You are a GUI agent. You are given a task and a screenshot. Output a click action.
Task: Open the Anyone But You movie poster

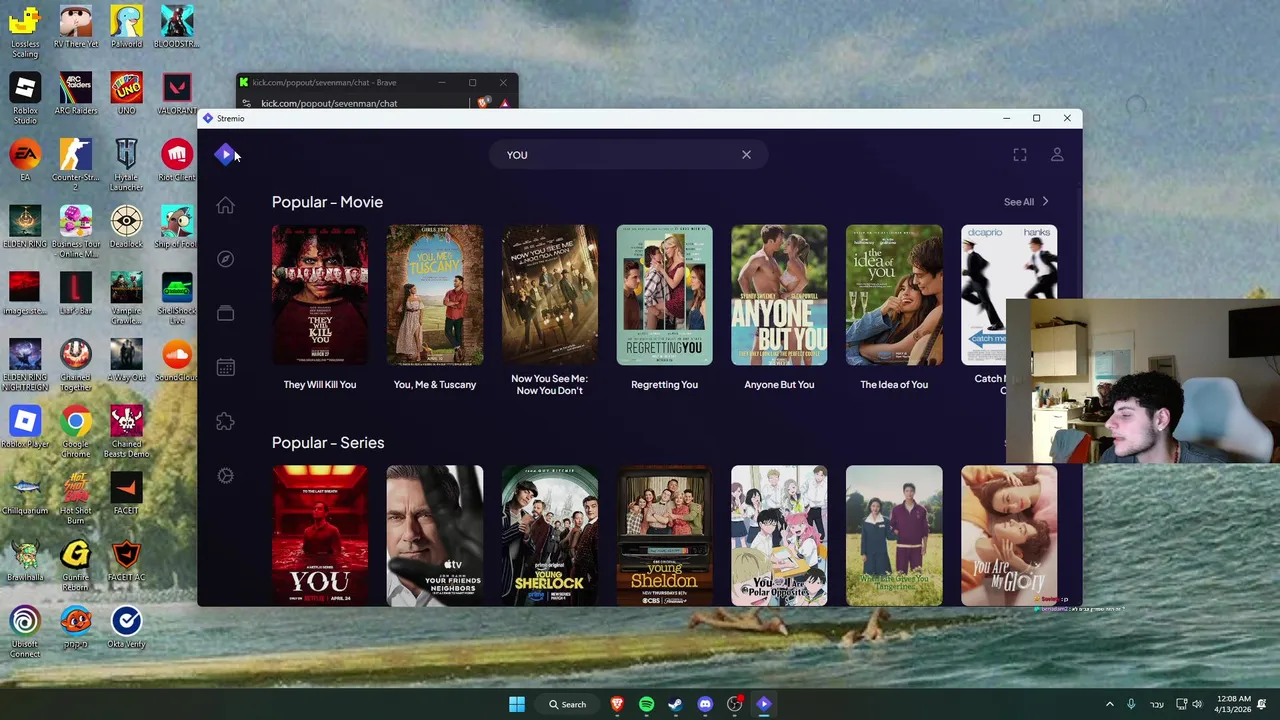779,295
